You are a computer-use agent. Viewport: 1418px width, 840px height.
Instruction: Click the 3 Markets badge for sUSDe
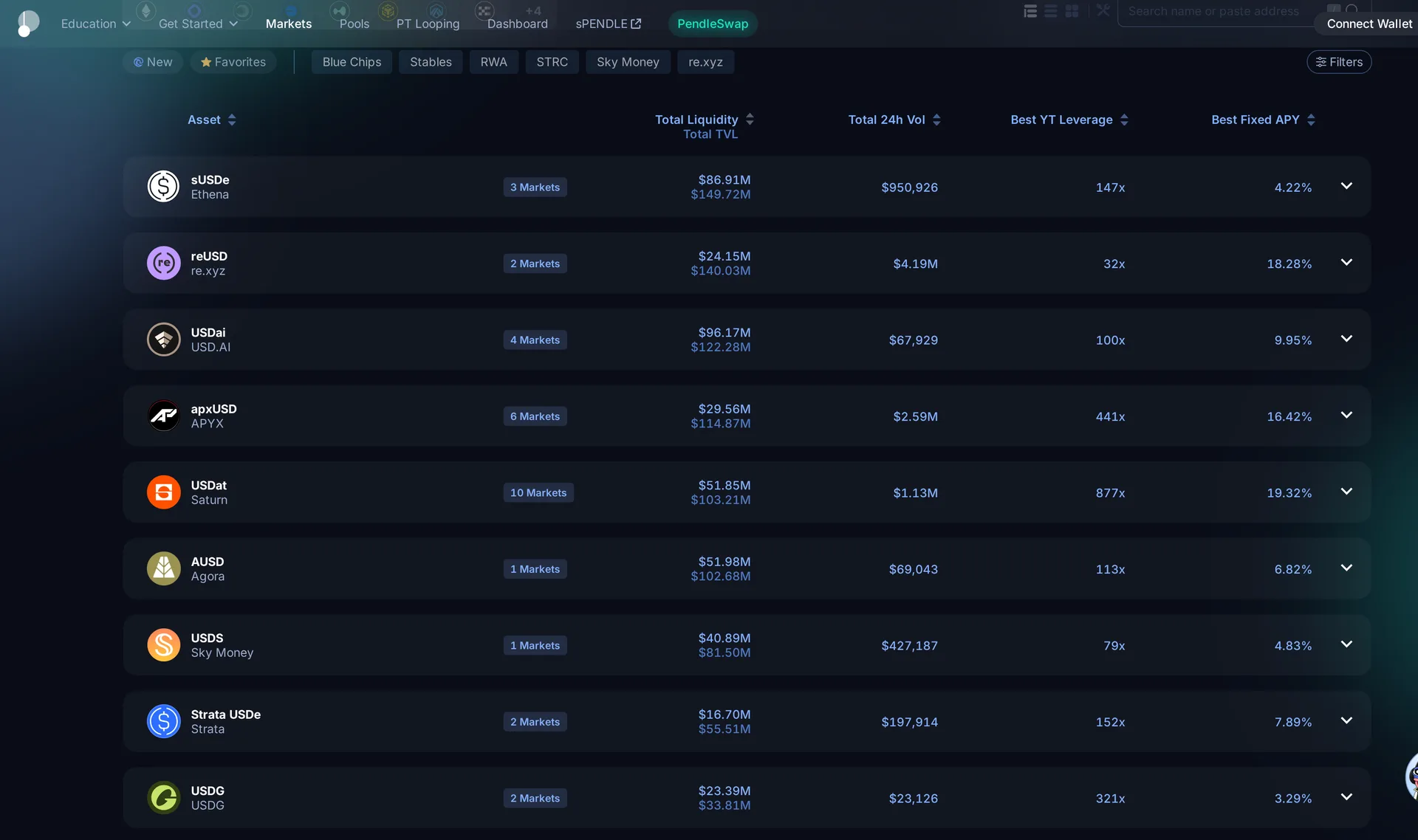[535, 187]
